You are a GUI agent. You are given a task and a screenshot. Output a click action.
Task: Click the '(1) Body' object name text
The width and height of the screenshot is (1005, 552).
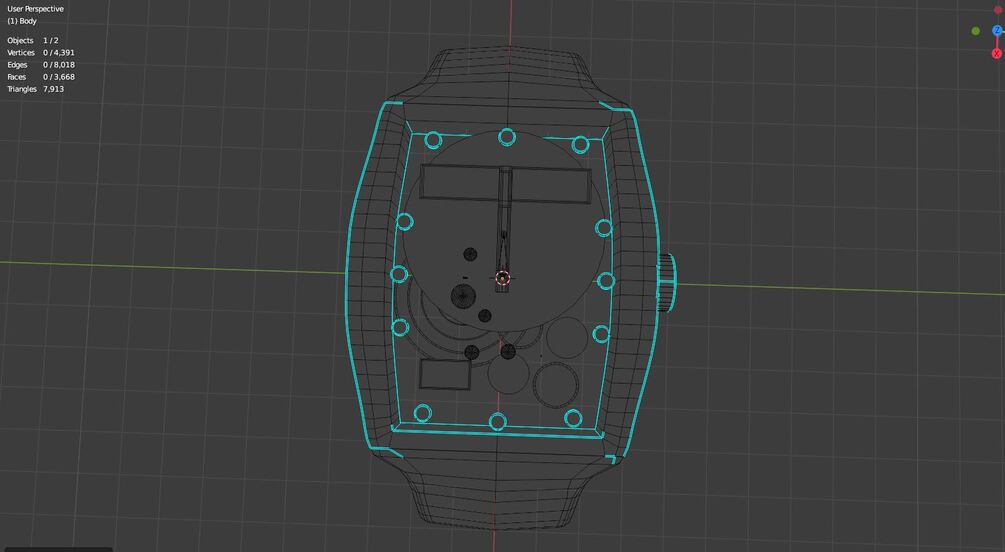tap(22, 21)
